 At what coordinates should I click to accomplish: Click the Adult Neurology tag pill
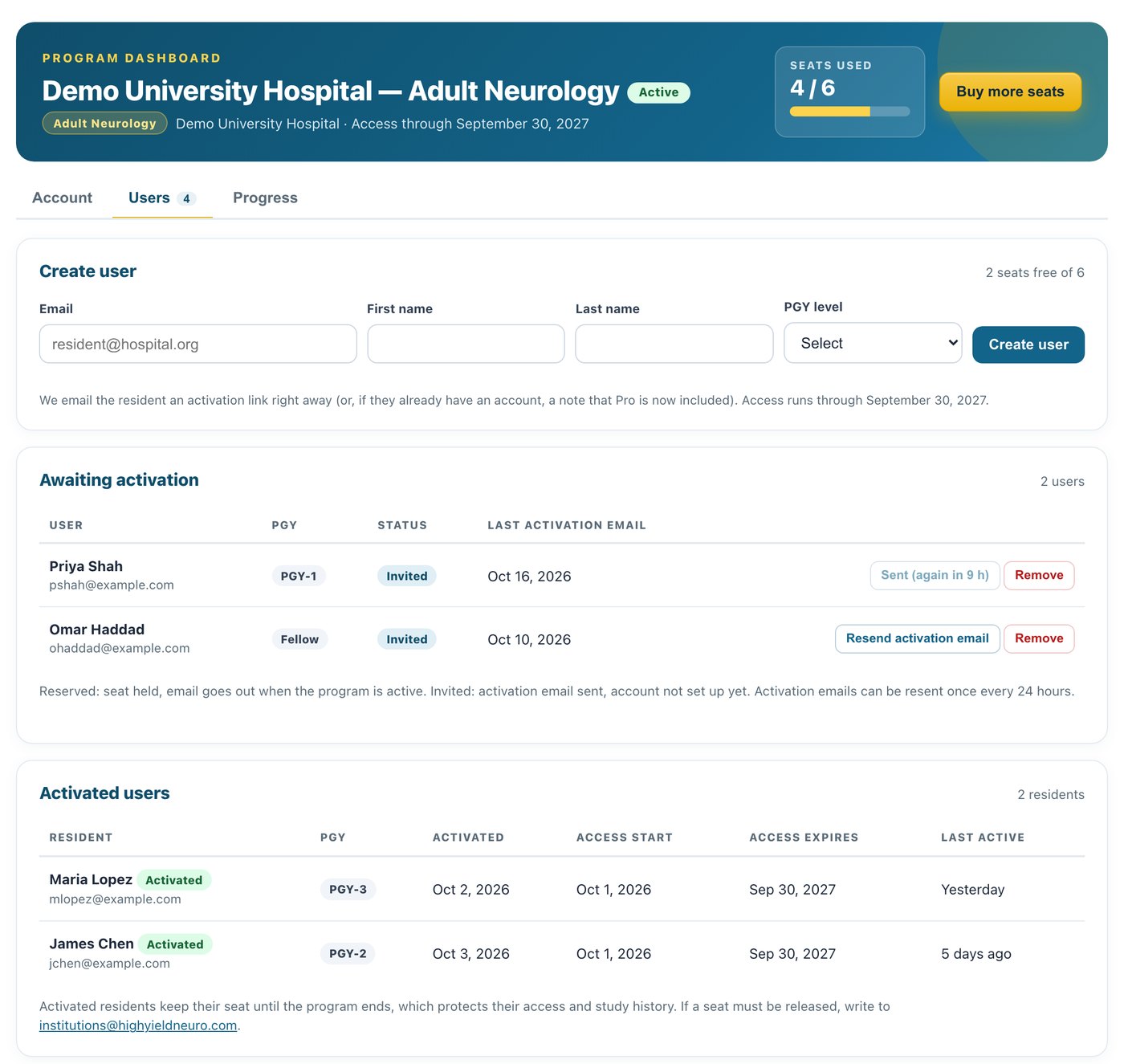coord(104,123)
